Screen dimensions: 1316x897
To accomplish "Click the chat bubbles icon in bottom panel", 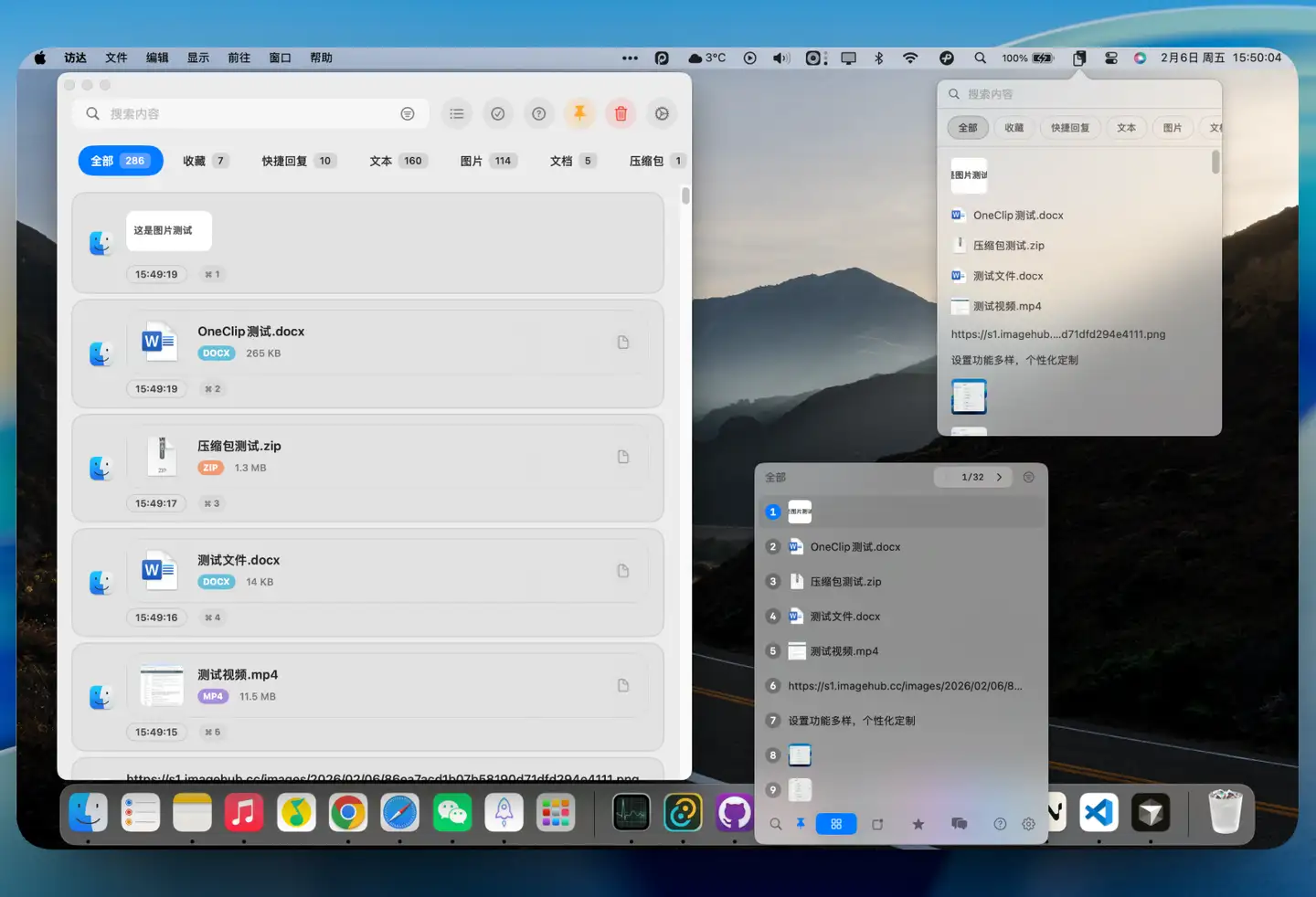I will (959, 824).
